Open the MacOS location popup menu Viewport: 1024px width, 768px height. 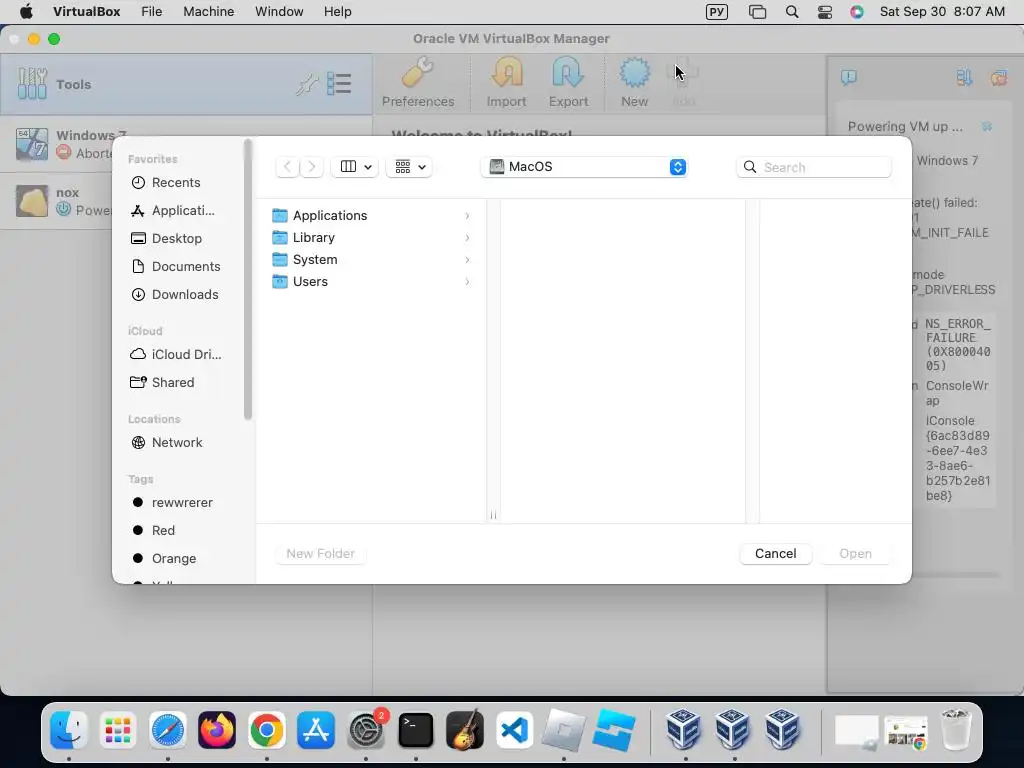(x=584, y=167)
